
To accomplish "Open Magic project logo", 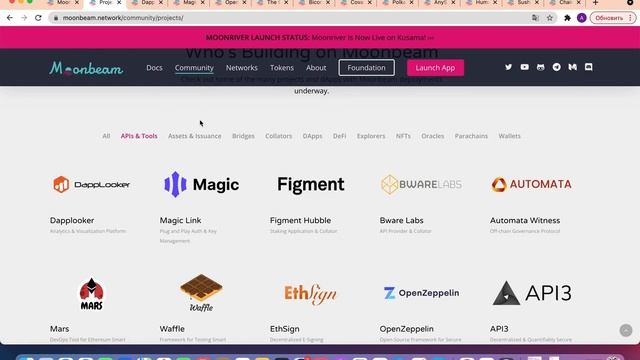I will (x=201, y=184).
